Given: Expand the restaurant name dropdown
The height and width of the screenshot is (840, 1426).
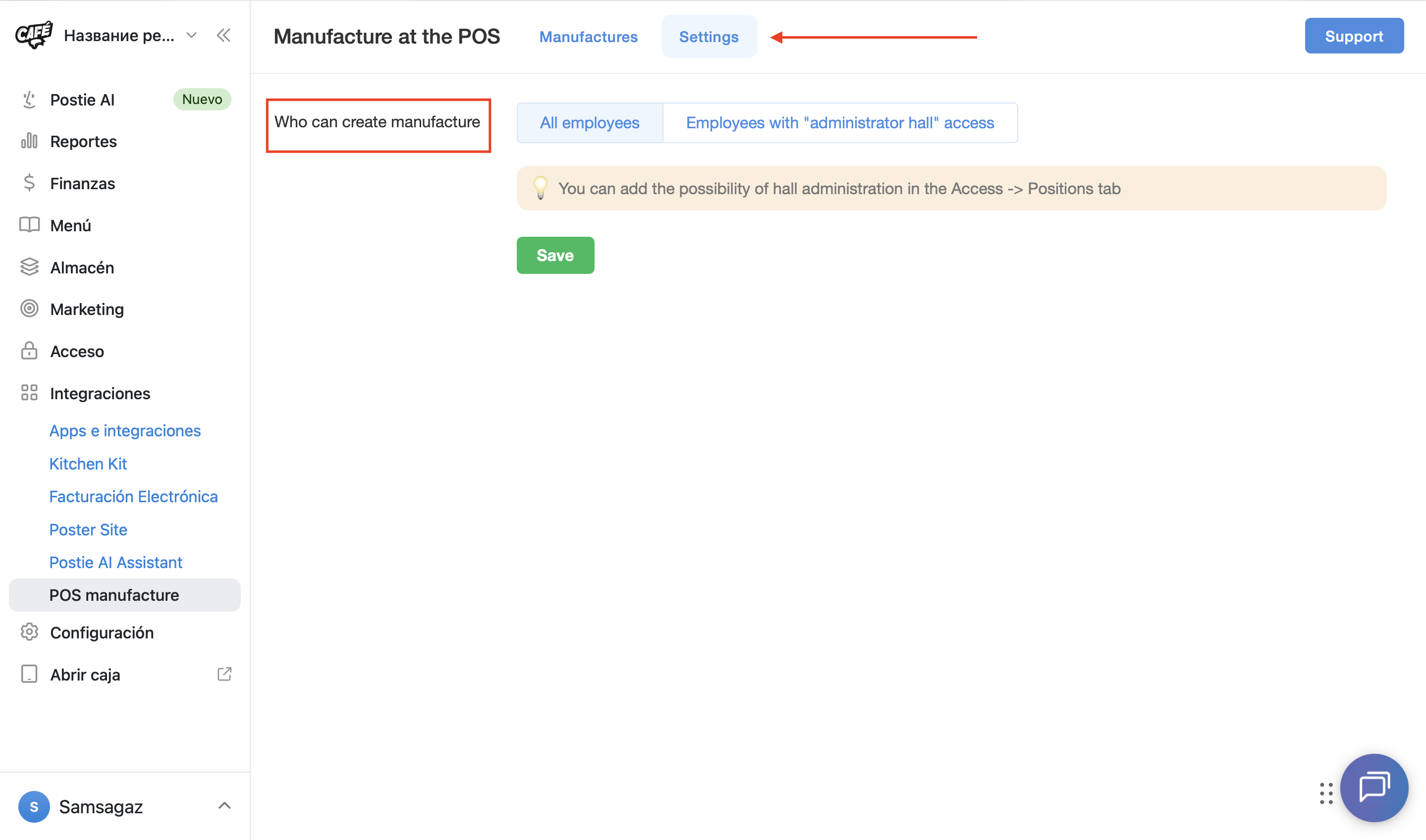Looking at the screenshot, I should (x=191, y=36).
